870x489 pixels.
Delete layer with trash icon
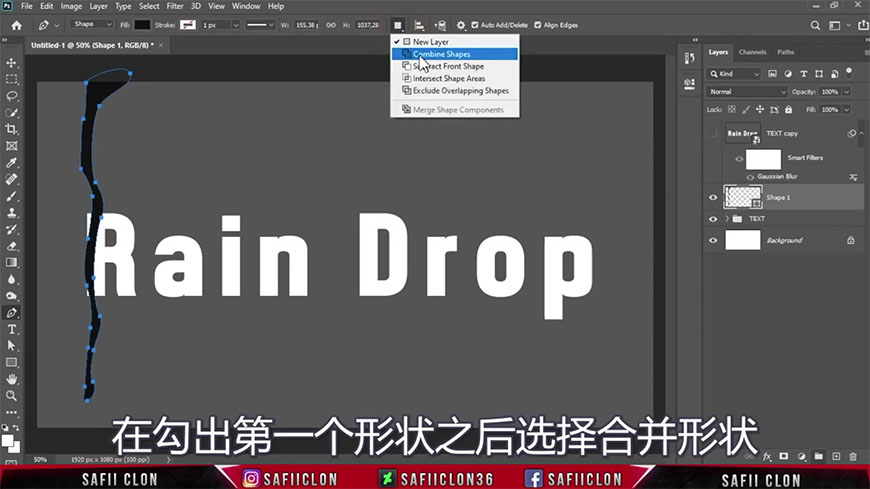click(x=853, y=457)
